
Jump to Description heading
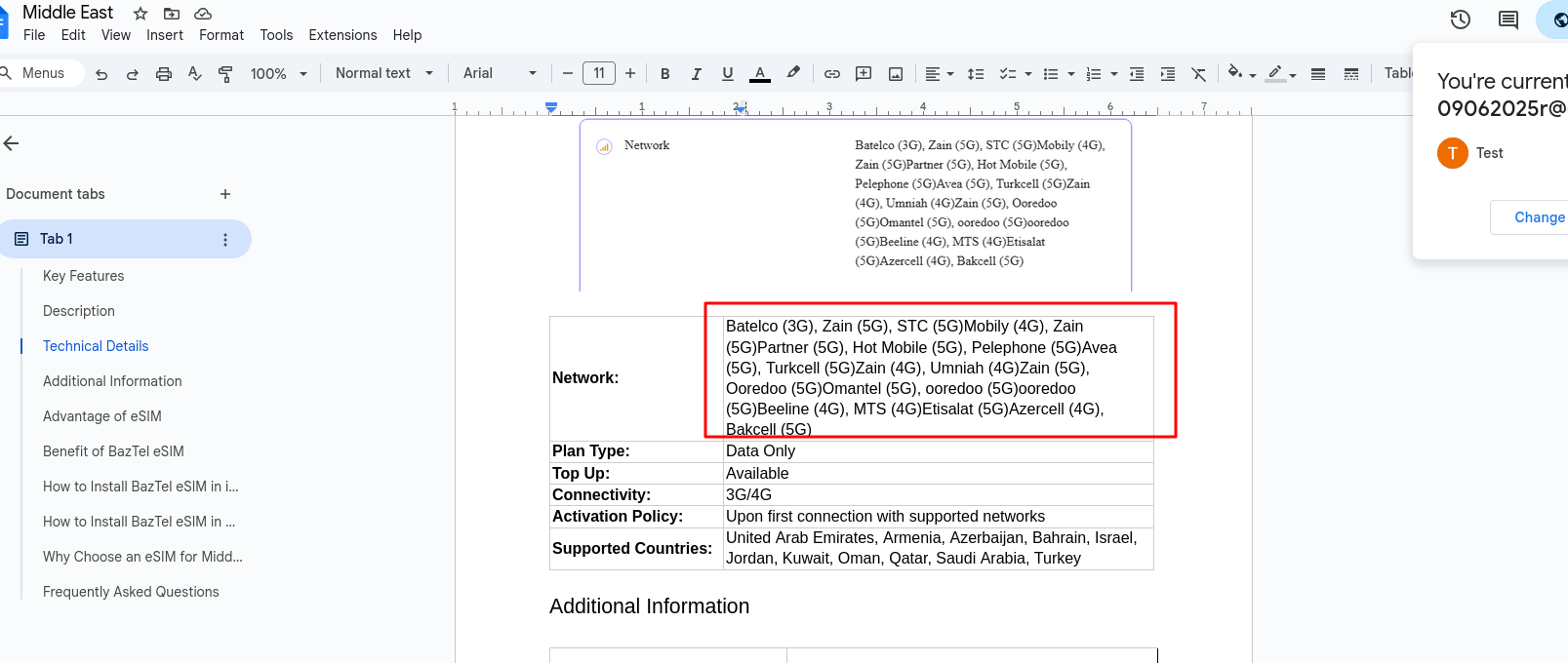[x=79, y=311]
